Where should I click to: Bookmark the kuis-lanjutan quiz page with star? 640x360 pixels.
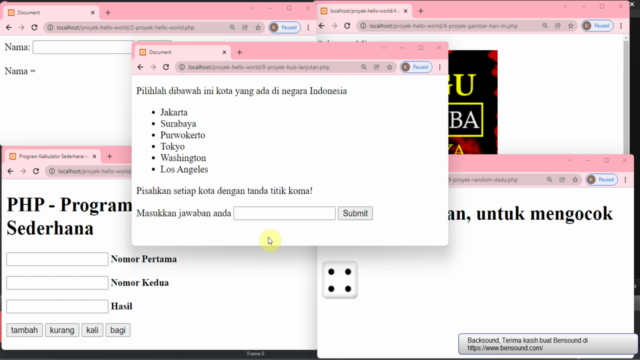[389, 67]
